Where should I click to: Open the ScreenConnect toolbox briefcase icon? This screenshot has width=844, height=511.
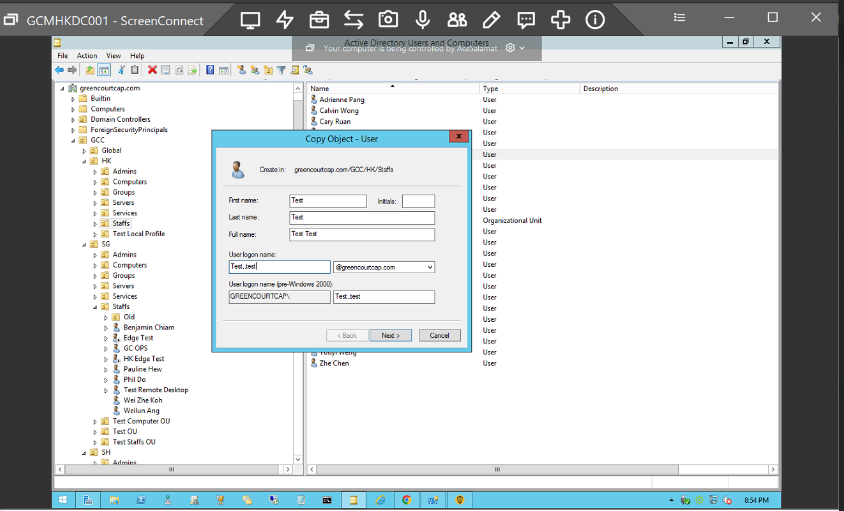319,20
